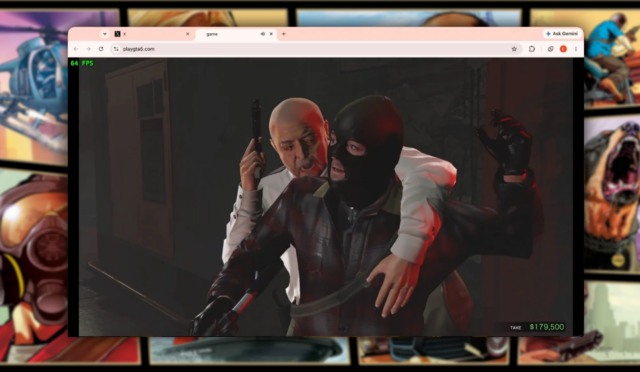
Task: Click the $179,500 take amount
Action: tap(547, 327)
